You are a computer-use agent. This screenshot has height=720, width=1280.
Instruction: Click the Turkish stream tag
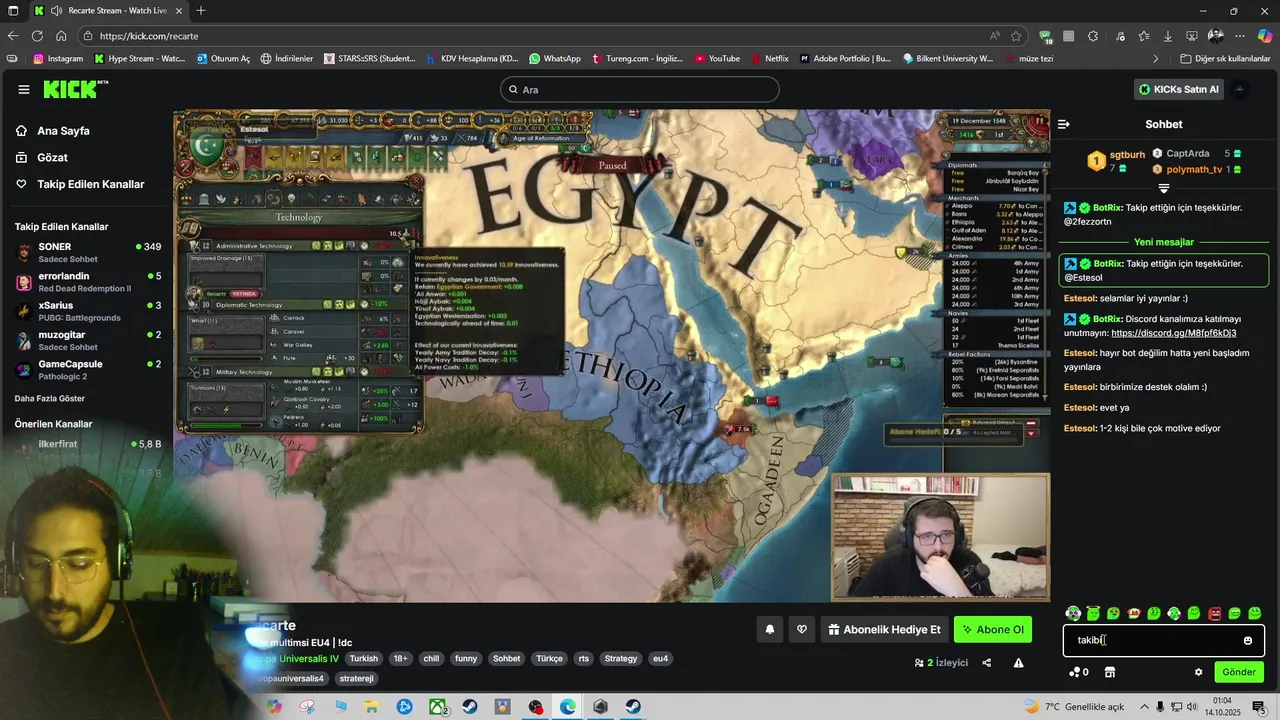[364, 659]
